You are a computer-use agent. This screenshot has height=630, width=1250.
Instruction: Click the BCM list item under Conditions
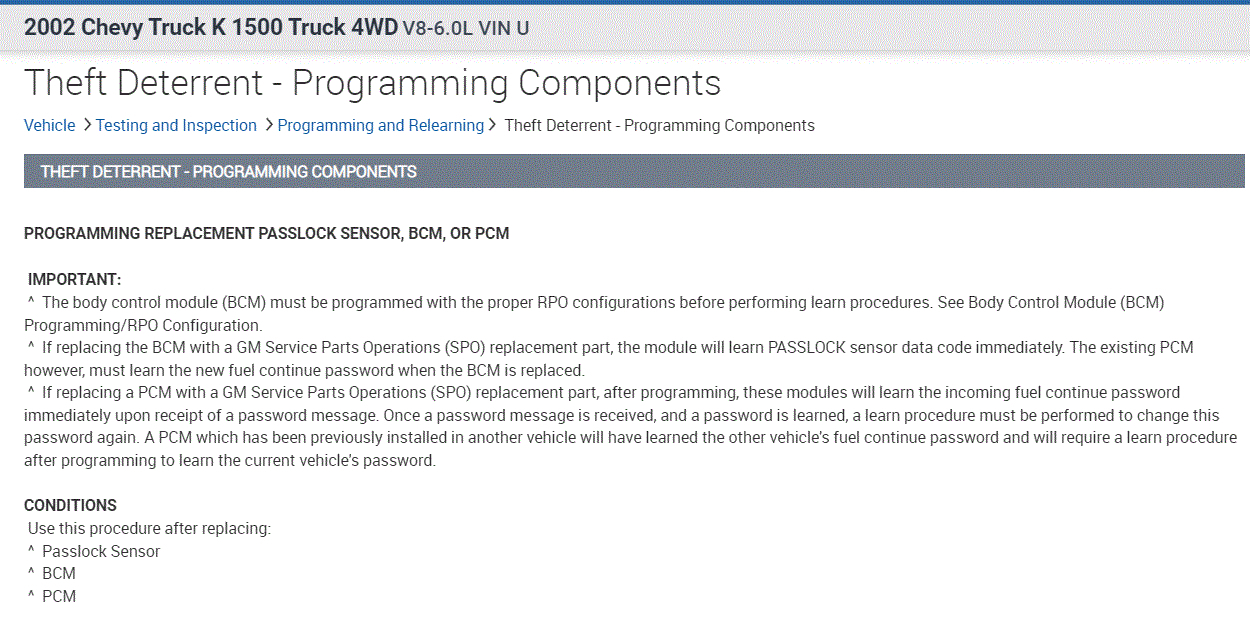coord(58,573)
